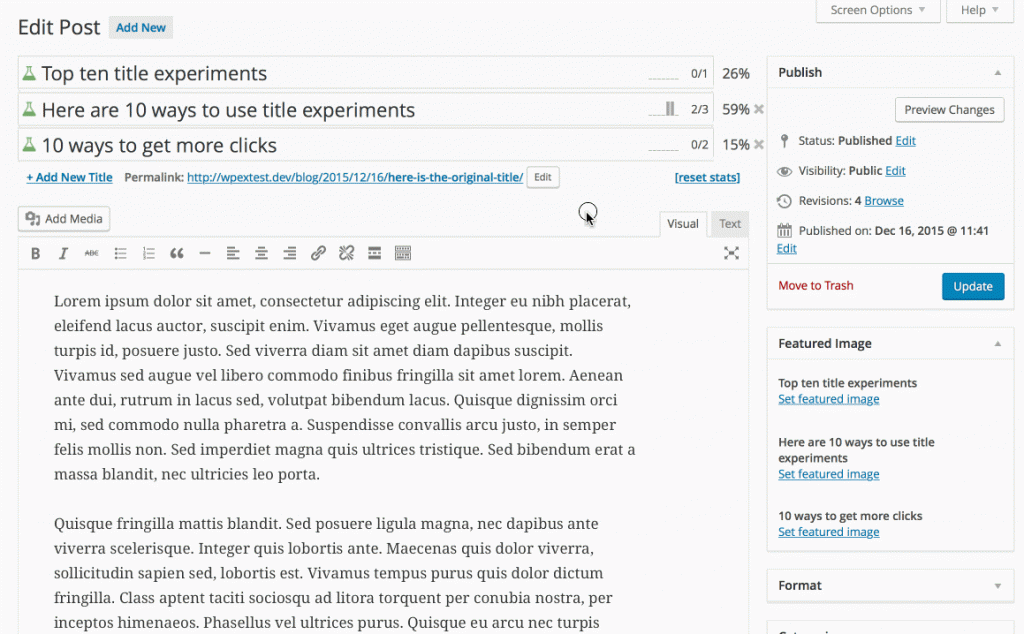Apply strikethrough formatting

point(91,253)
